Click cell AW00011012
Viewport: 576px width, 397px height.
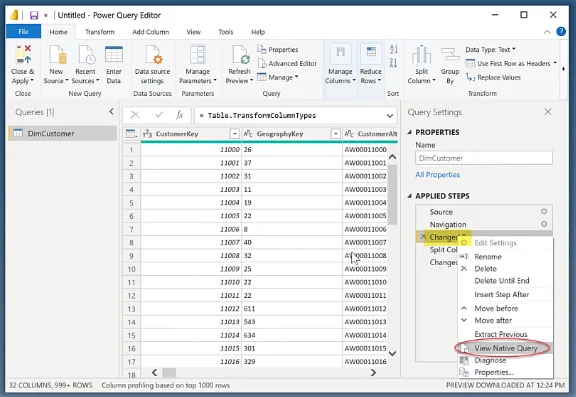[x=365, y=309]
